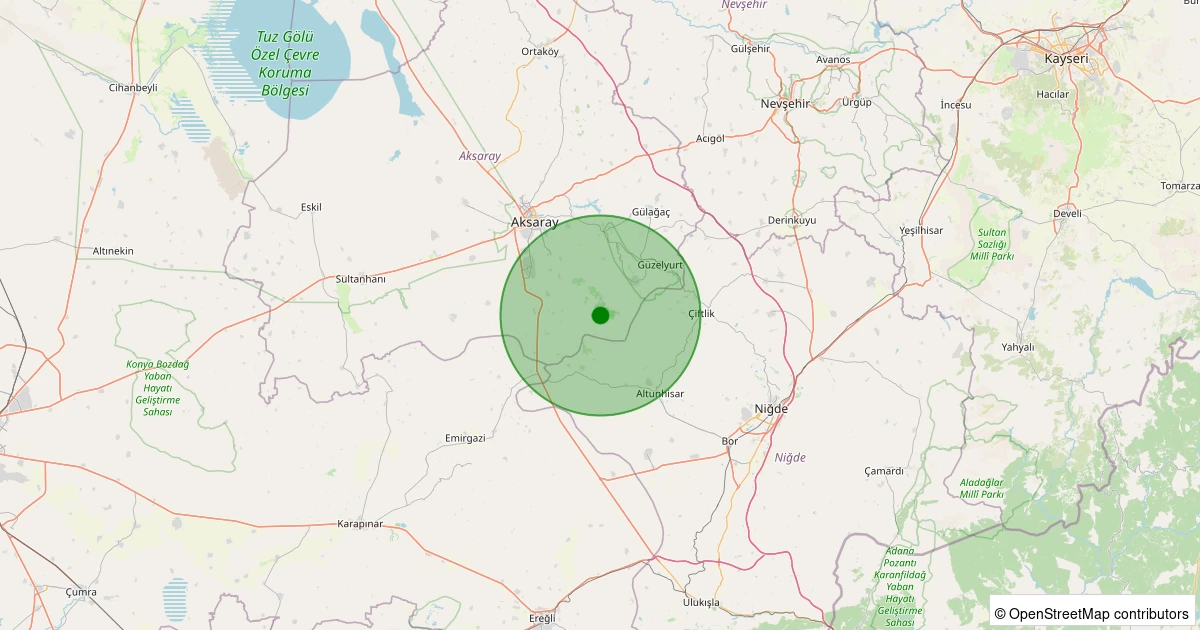This screenshot has width=1200, height=630.
Task: Select the Konya Bozdağ wildlife area label
Action: click(x=158, y=388)
